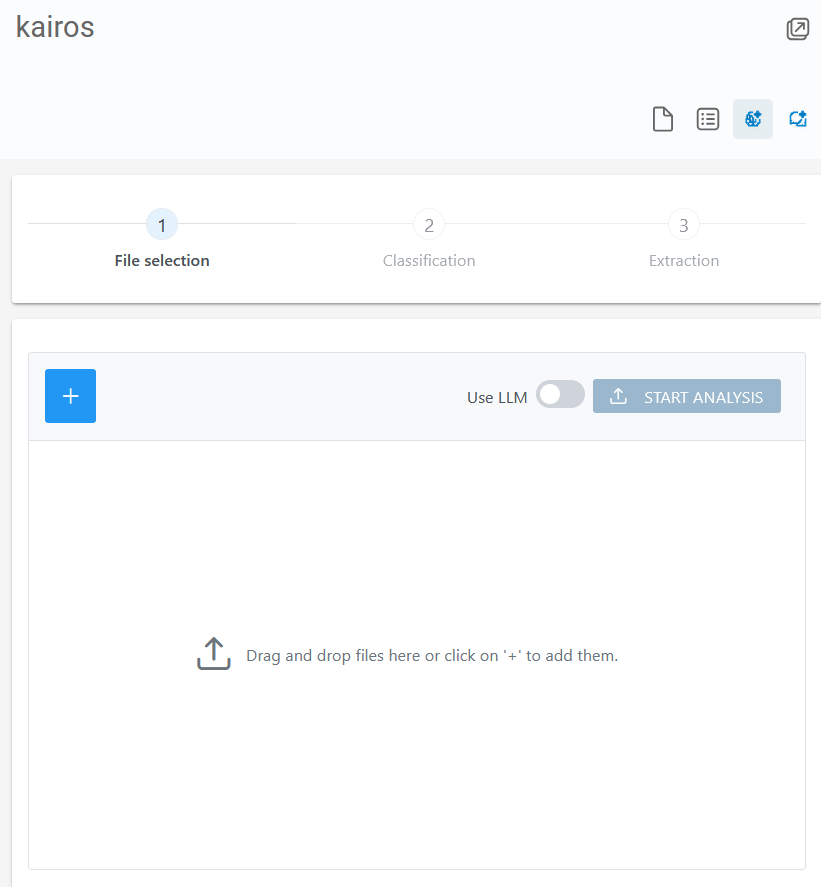Click the blue plus button to add files
This screenshot has width=821, height=887.
pos(70,396)
